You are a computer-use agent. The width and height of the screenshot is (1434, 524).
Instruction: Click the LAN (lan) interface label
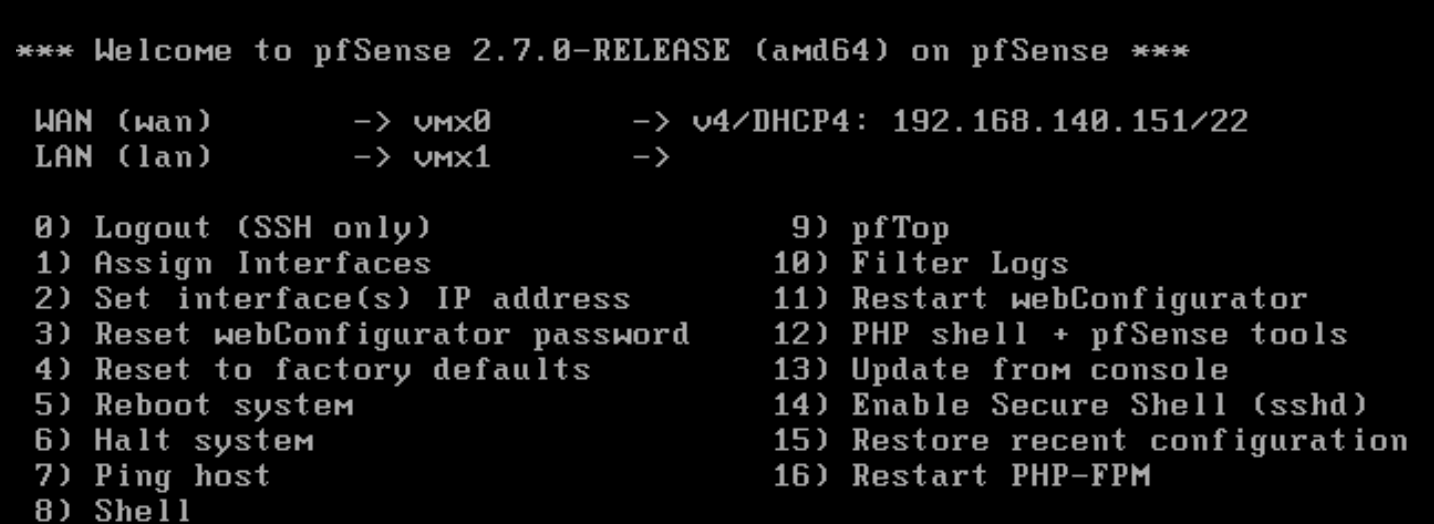pos(124,157)
